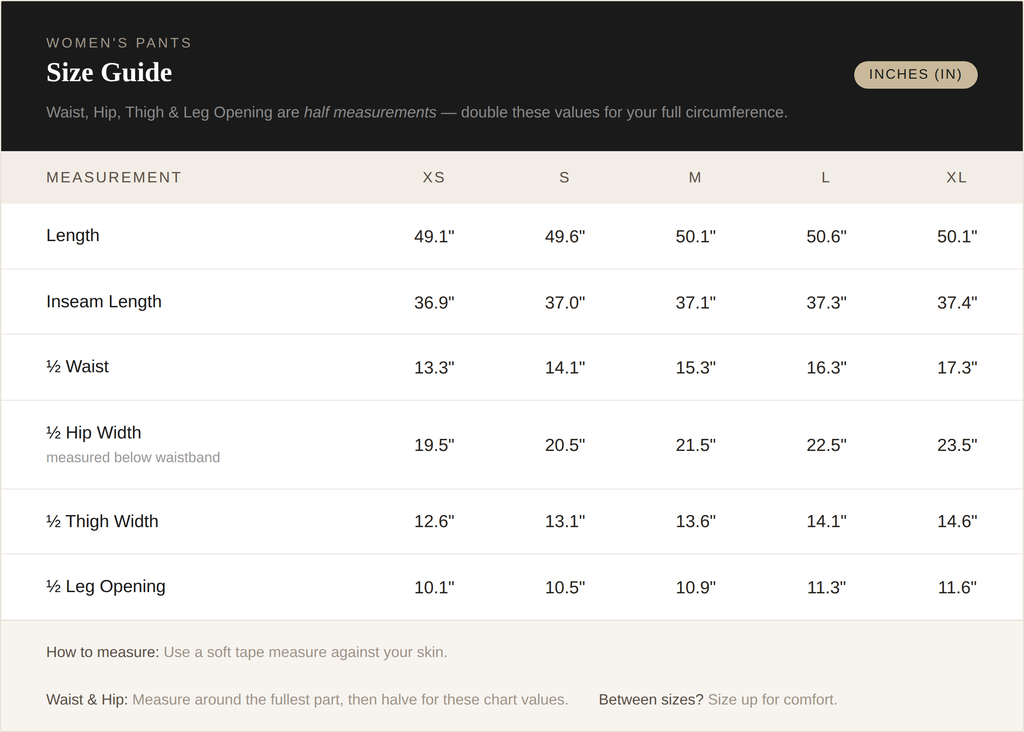
Task: Select ½ Hip Width L value 22.5"
Action: tap(826, 445)
